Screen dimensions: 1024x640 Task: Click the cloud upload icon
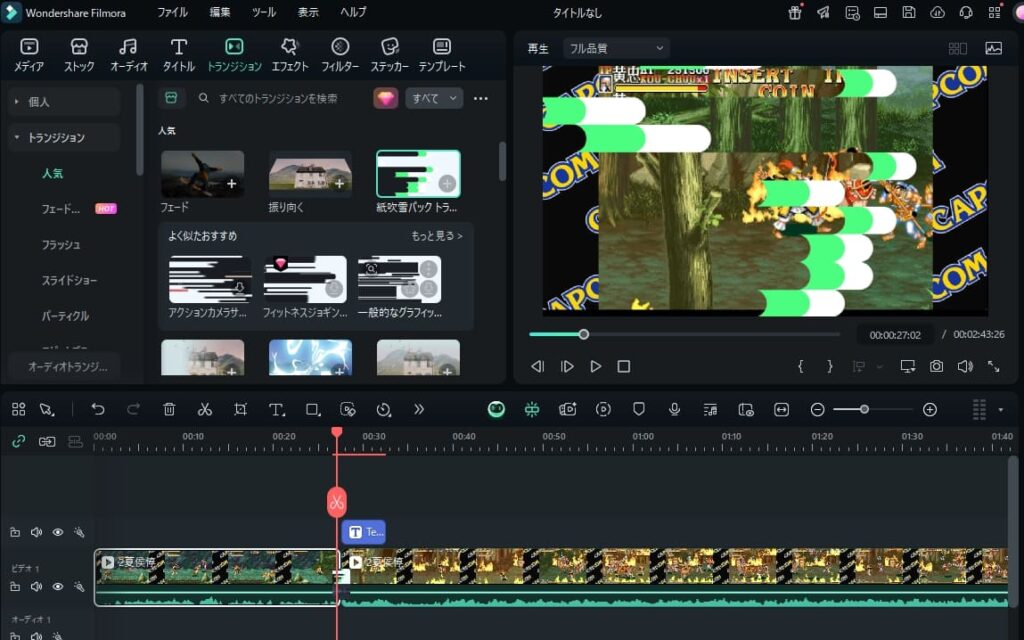[x=937, y=12]
